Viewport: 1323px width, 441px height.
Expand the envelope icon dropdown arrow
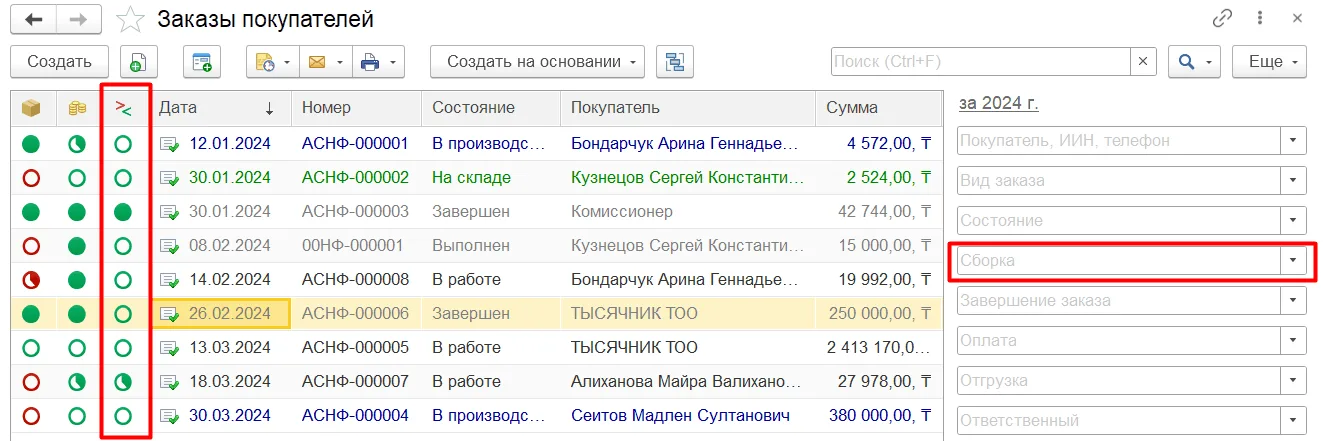click(x=341, y=62)
